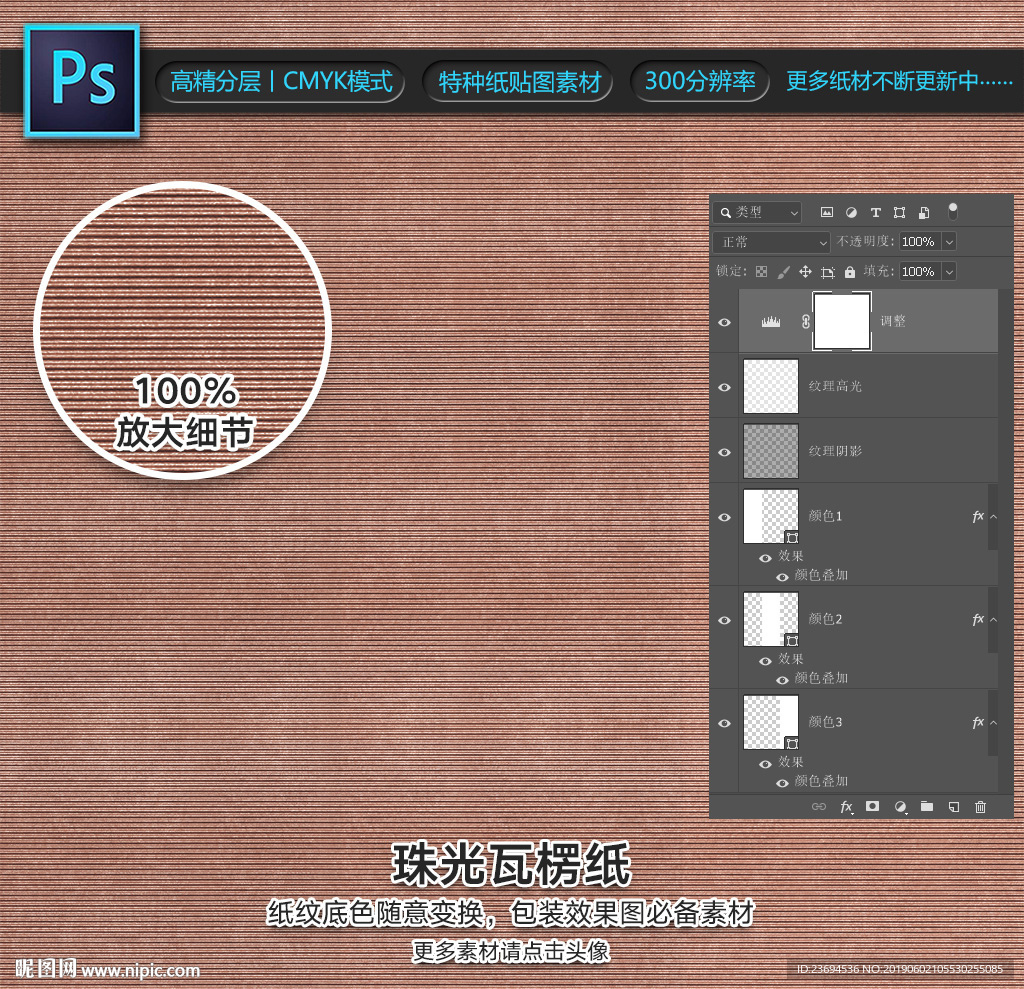
Task: Click the new group folder icon
Action: (x=927, y=806)
